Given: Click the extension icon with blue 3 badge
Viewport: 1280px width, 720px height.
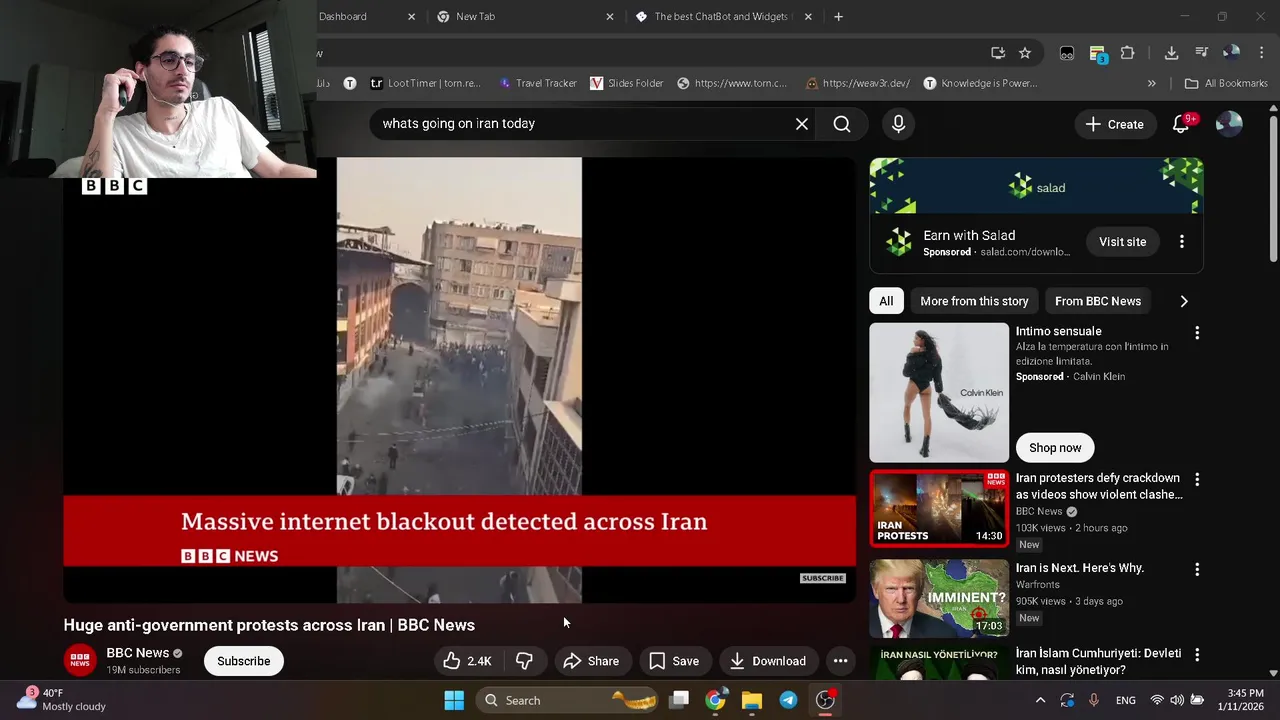Looking at the screenshot, I should point(1097,54).
